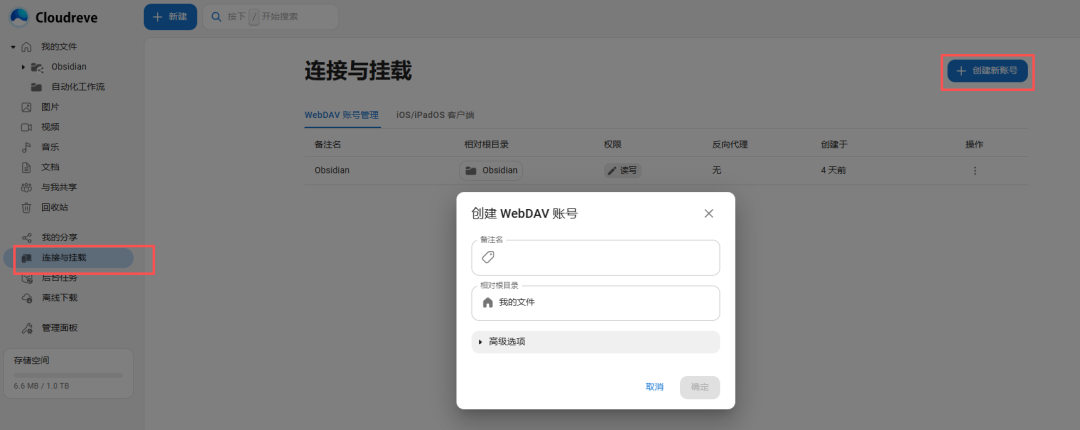Open the 文档 (Documents) category
1080x430 pixels.
tap(50, 167)
